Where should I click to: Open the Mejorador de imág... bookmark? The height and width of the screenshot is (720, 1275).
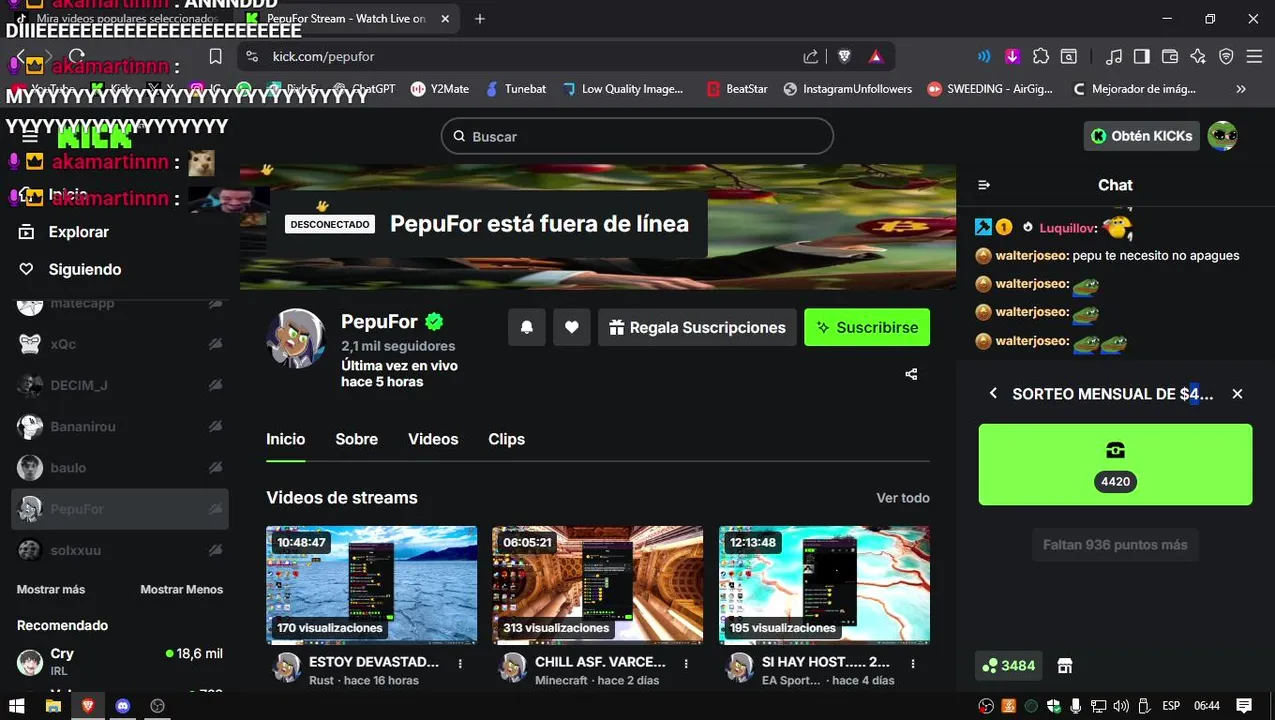click(x=1134, y=89)
